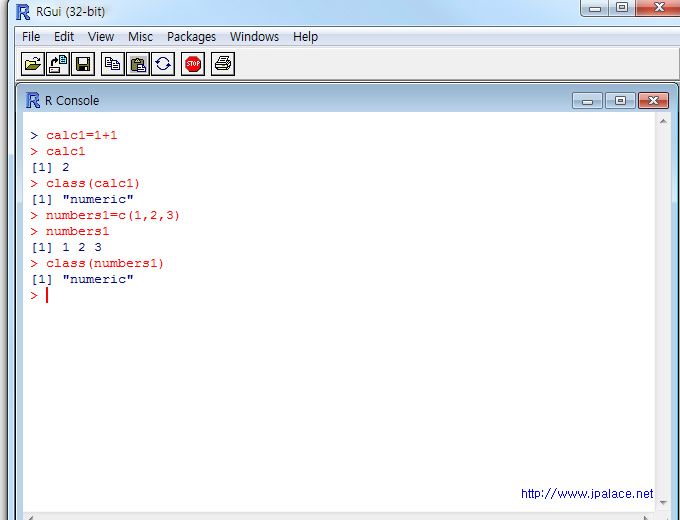Viewport: 680px width, 520px height.
Task: Open the Windows menu
Action: coord(254,37)
